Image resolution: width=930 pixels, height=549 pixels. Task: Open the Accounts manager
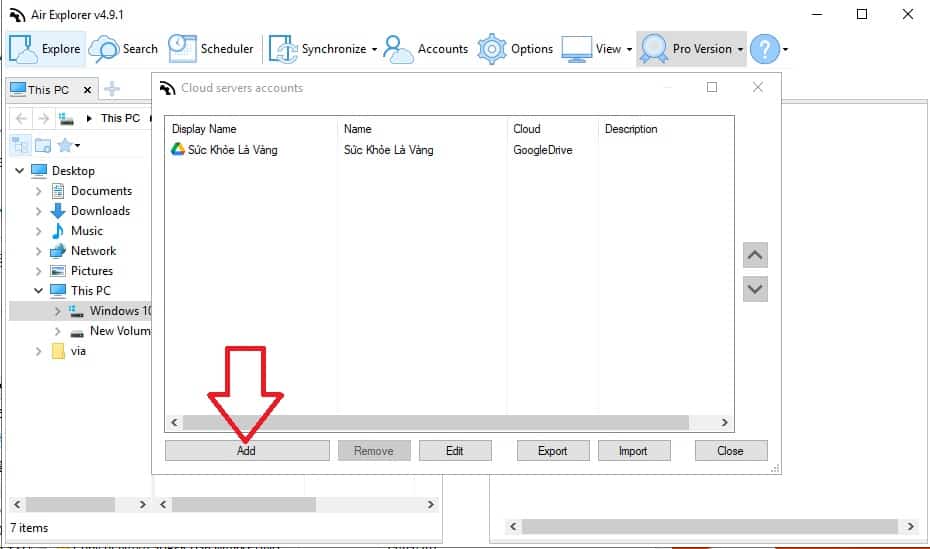click(x=426, y=49)
